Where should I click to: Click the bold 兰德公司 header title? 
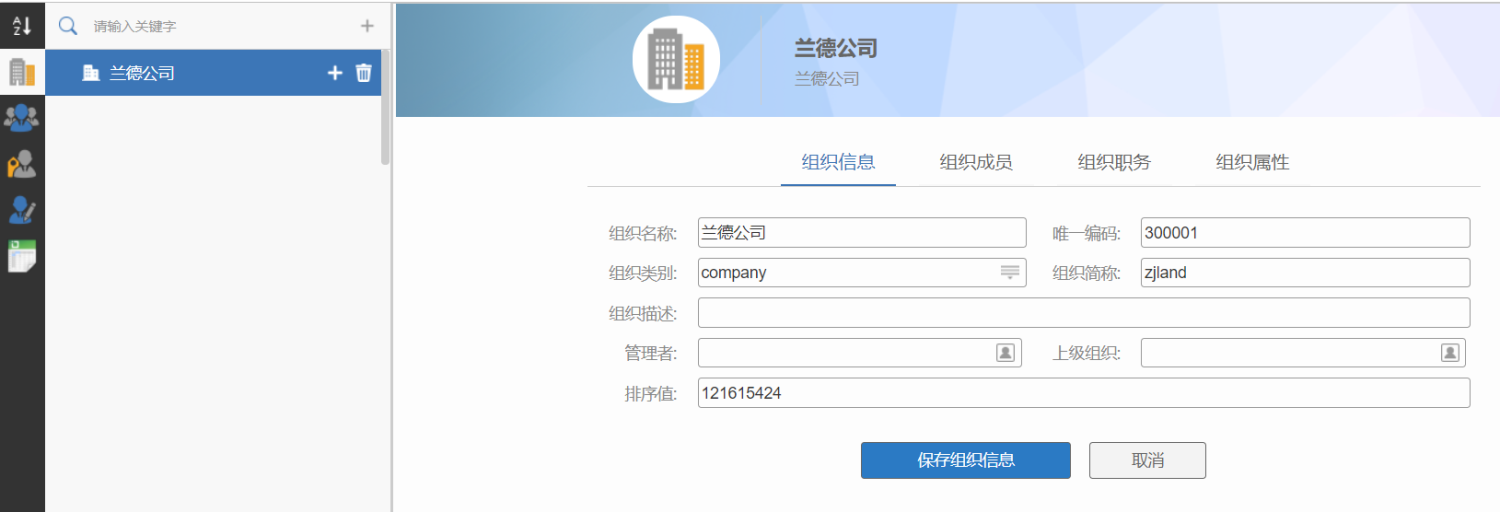coord(835,48)
